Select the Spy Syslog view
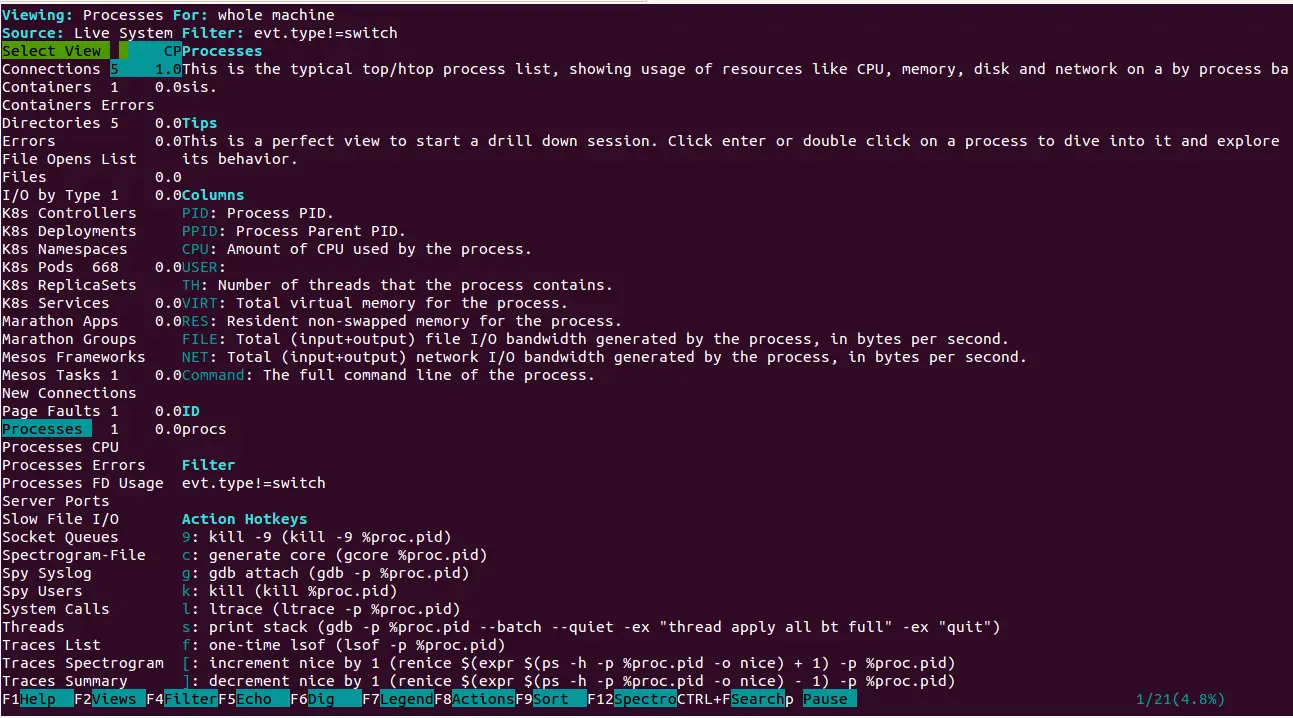The image size is (1293, 718). pyautogui.click(x=47, y=573)
